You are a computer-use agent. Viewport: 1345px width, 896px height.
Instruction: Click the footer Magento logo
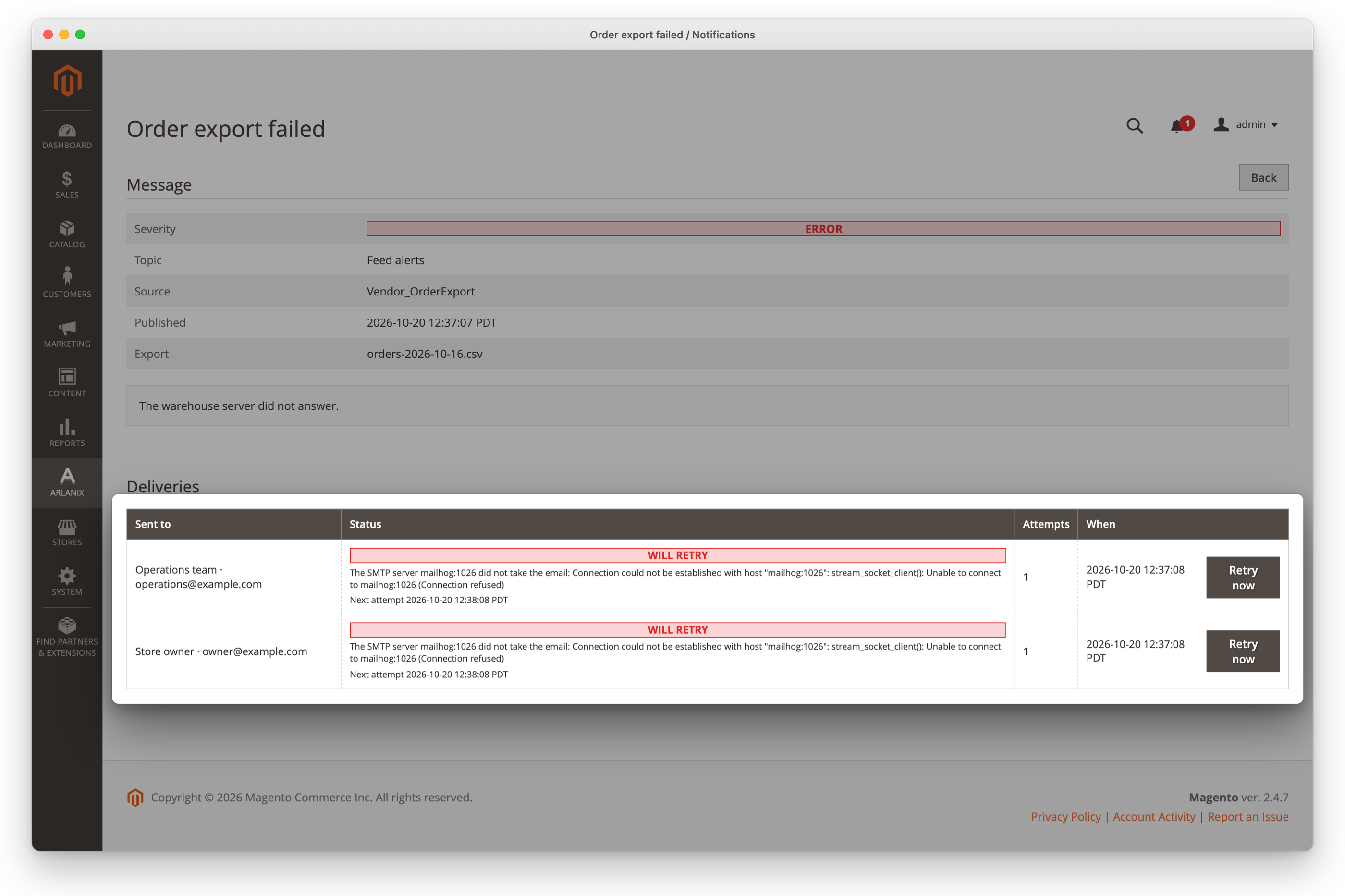click(x=135, y=797)
